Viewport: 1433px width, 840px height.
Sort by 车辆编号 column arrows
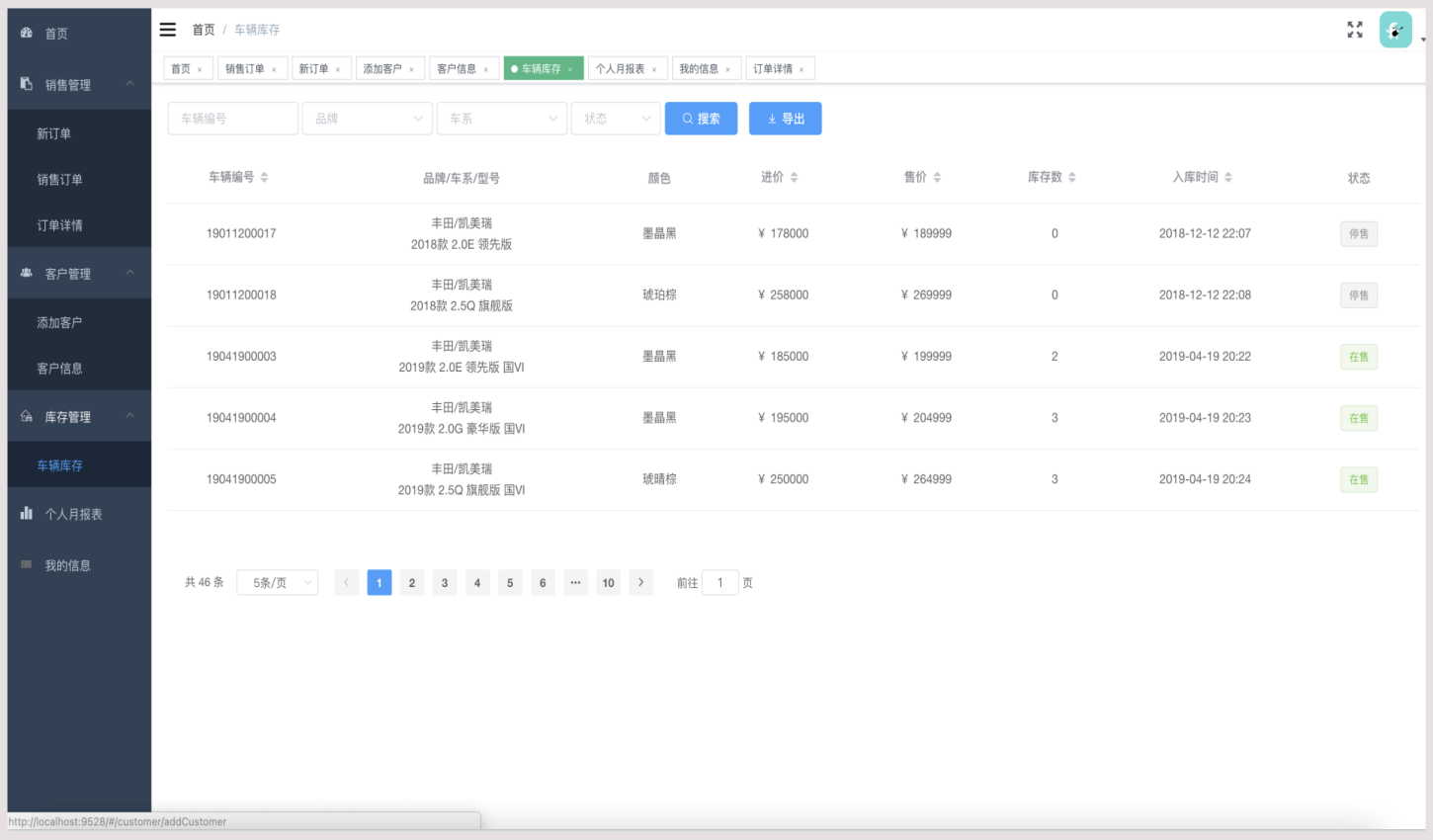point(264,178)
